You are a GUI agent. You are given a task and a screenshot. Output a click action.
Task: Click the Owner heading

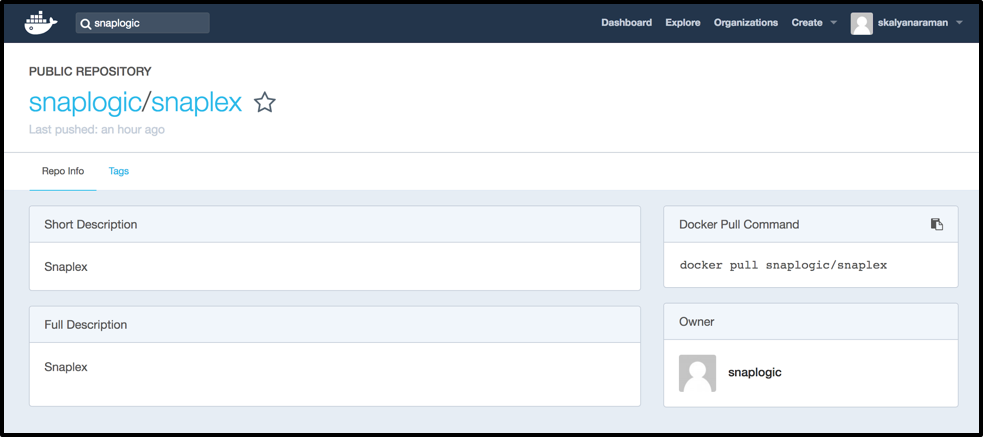[697, 322]
